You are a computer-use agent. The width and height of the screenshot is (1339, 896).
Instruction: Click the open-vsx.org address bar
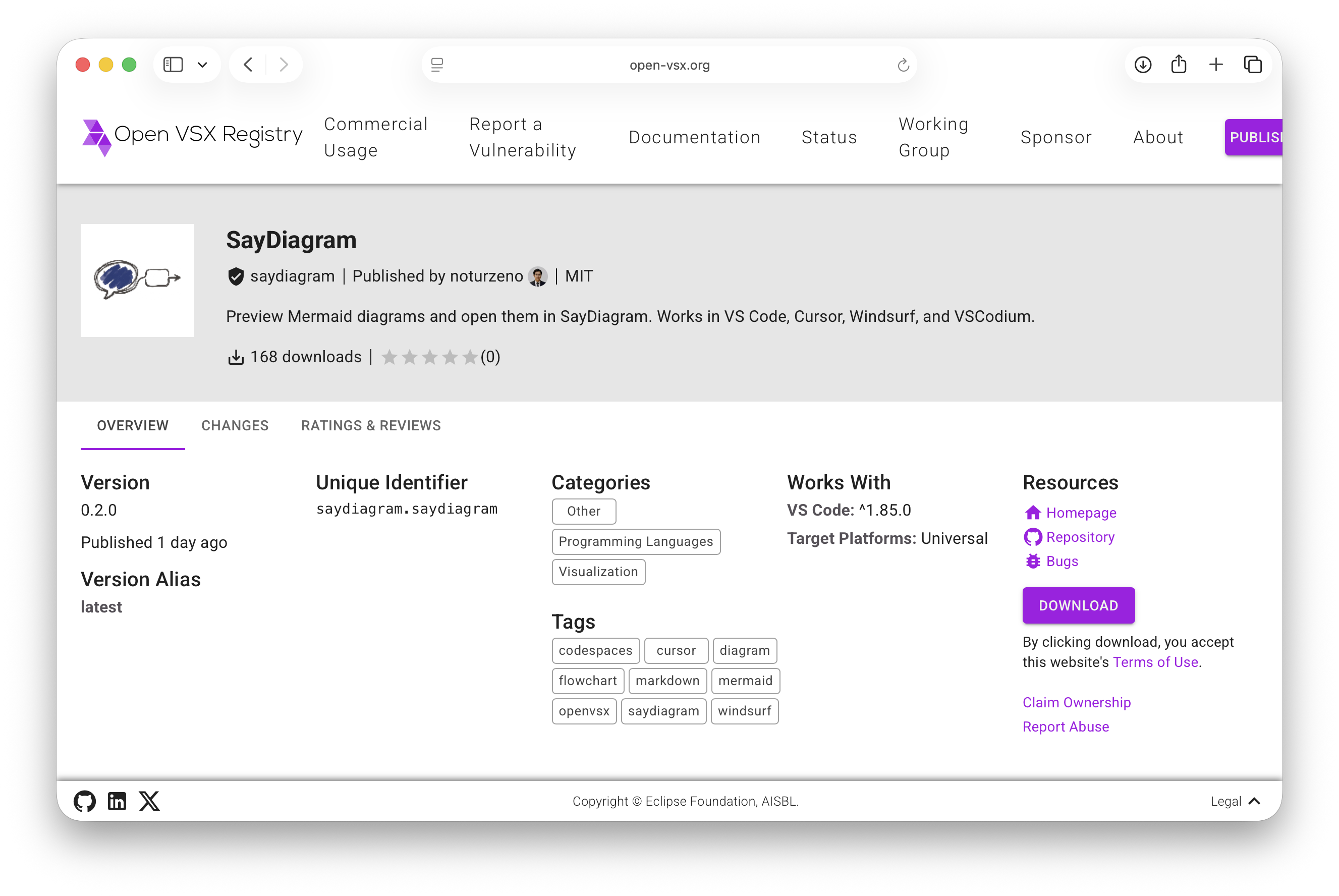point(669,65)
